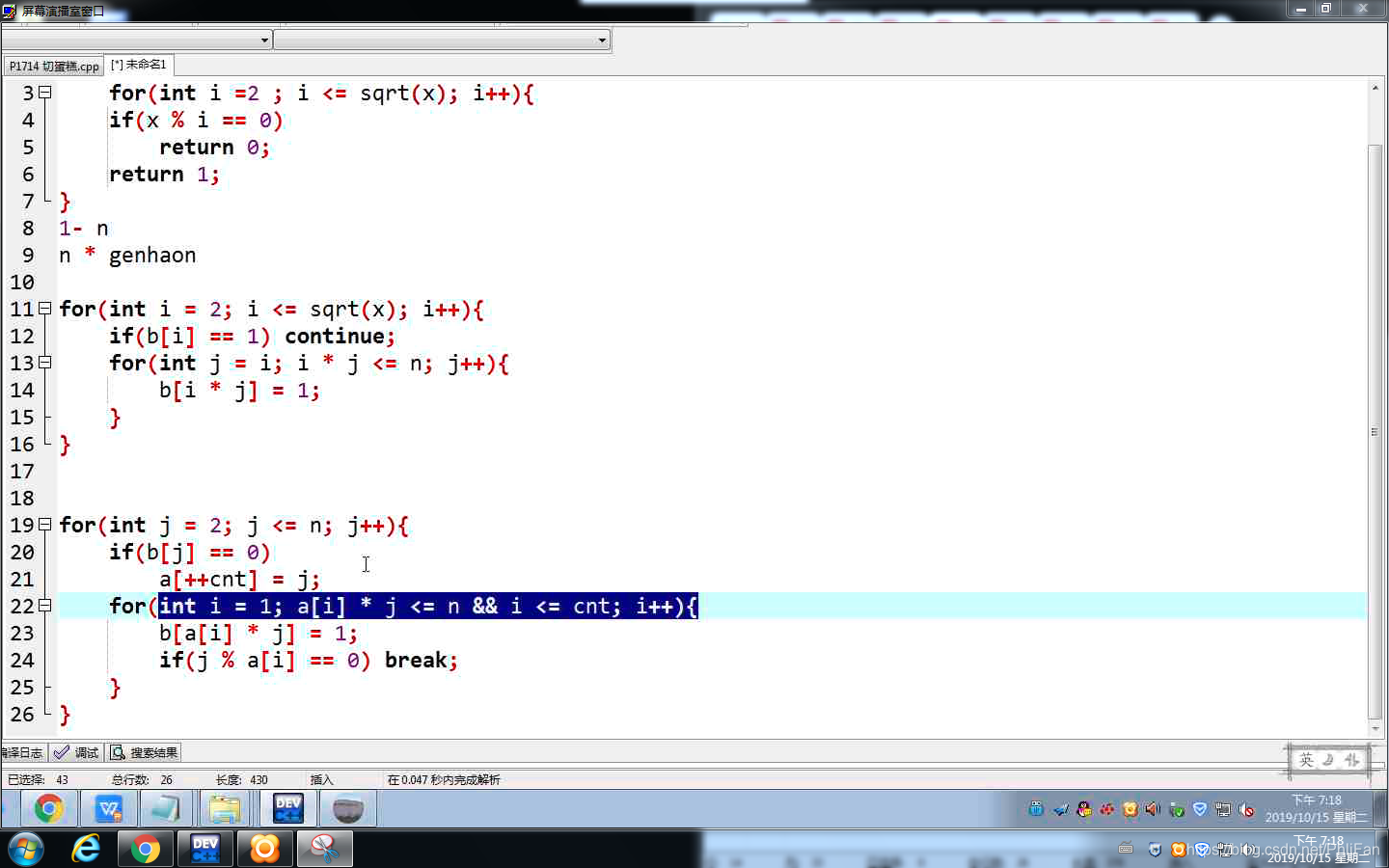Click 'break' keyword on line 24
The width and height of the screenshot is (1389, 868).
[416, 660]
